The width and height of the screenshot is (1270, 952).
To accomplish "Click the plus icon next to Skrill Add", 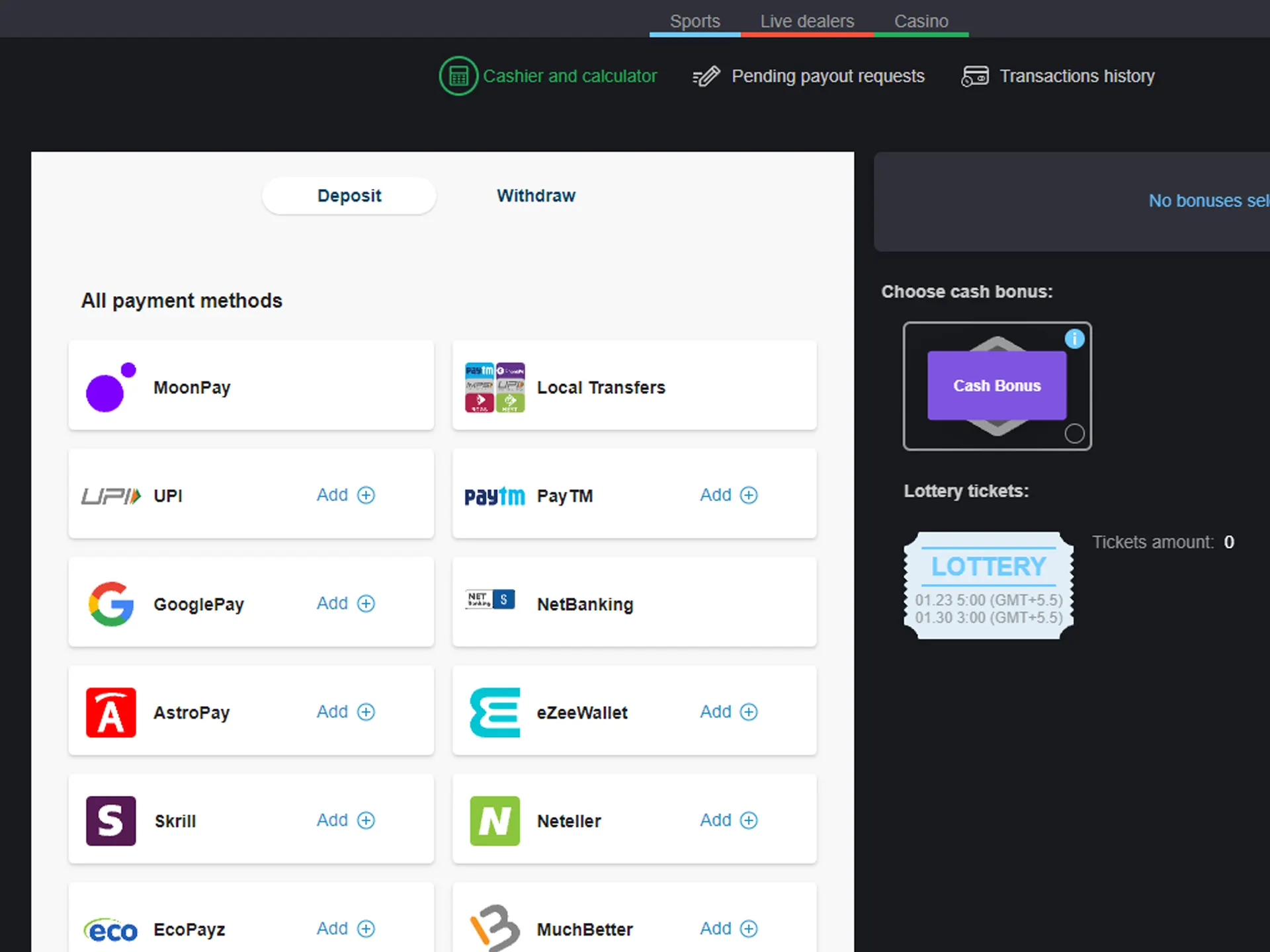I will (x=366, y=820).
